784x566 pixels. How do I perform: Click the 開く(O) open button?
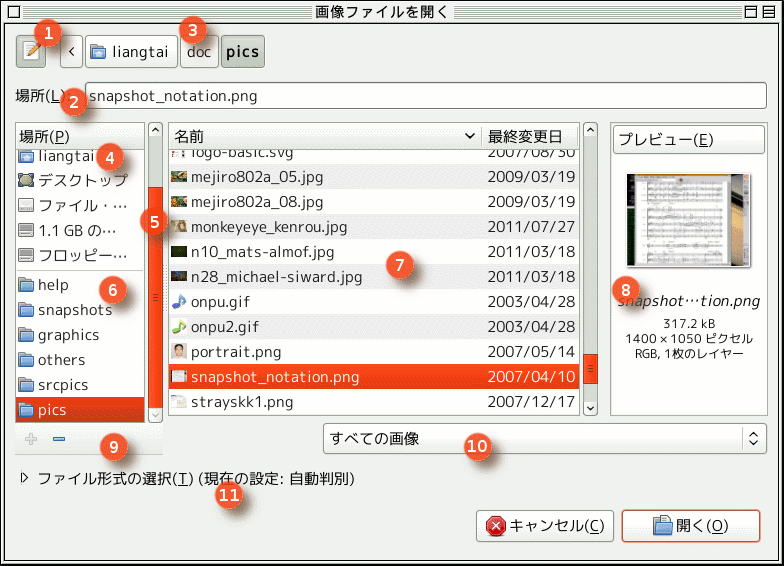[x=690, y=526]
